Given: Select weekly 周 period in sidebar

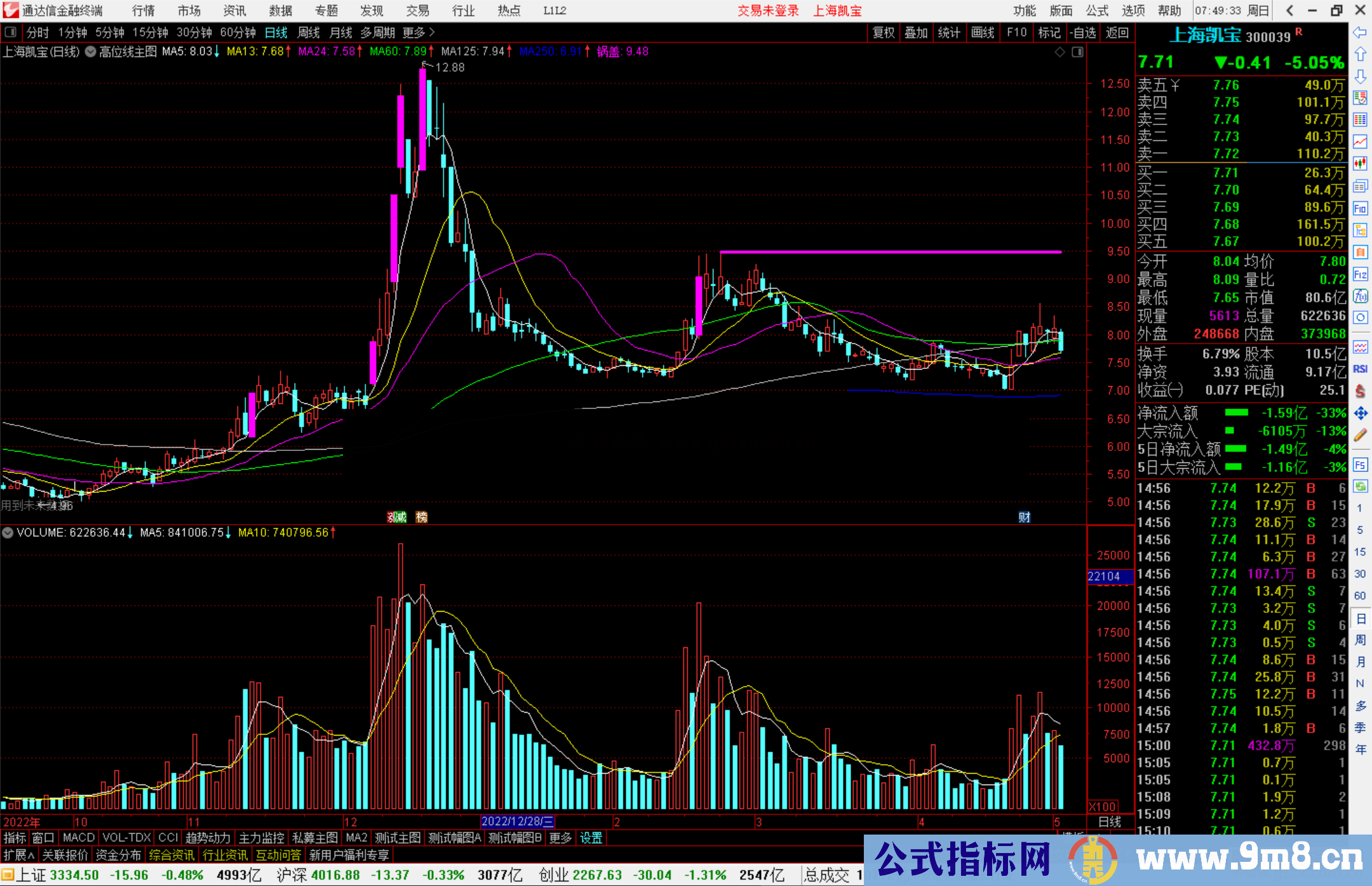Looking at the screenshot, I should [1360, 640].
